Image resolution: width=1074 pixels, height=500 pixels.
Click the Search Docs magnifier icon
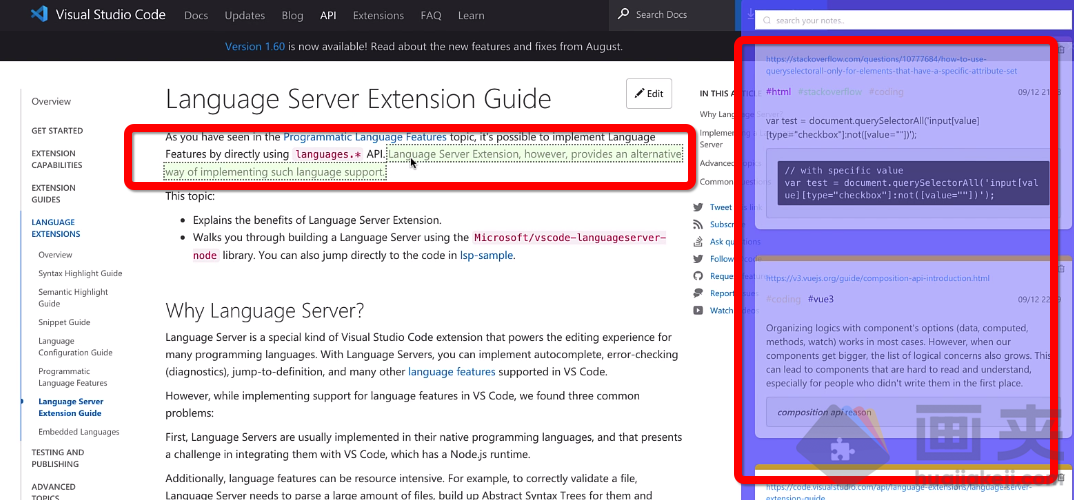(x=624, y=15)
